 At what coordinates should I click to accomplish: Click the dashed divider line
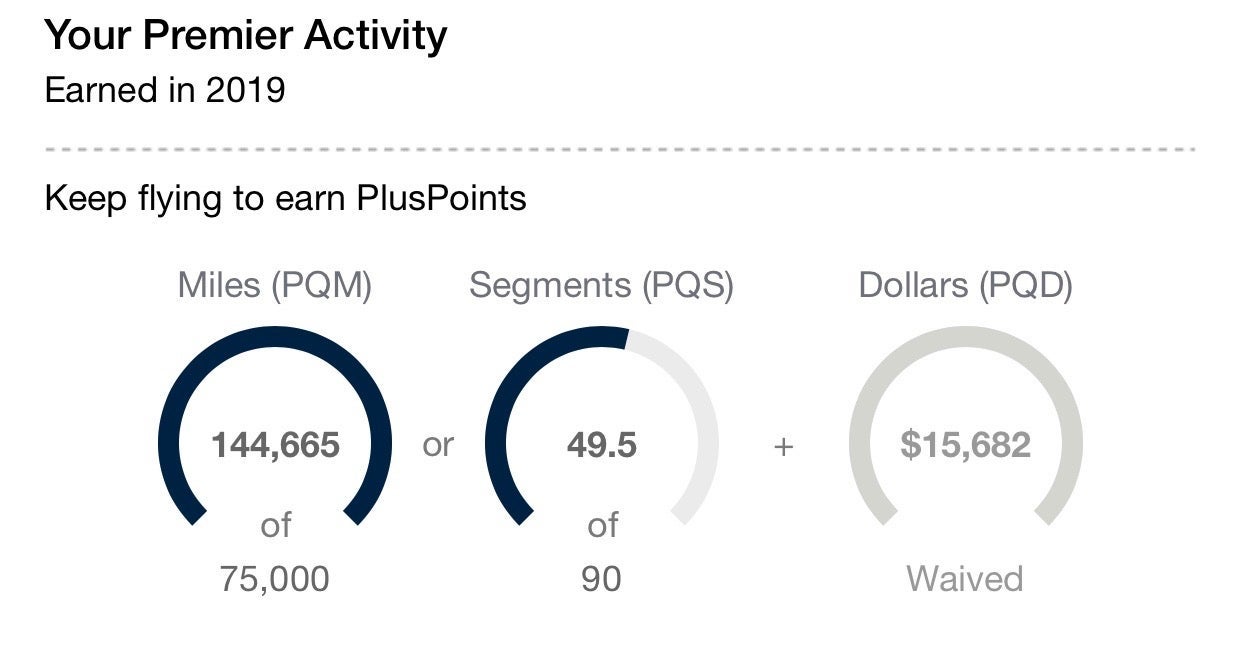tap(620, 150)
